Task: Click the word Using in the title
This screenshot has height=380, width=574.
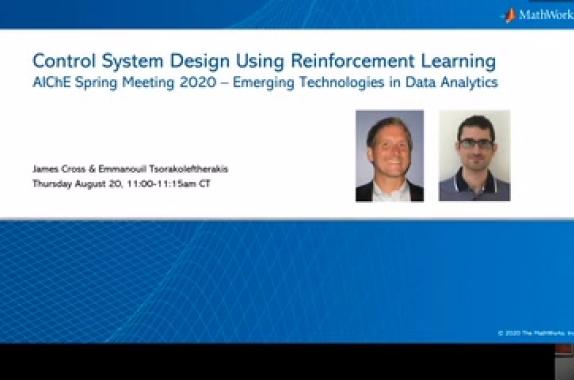Action: coord(260,61)
